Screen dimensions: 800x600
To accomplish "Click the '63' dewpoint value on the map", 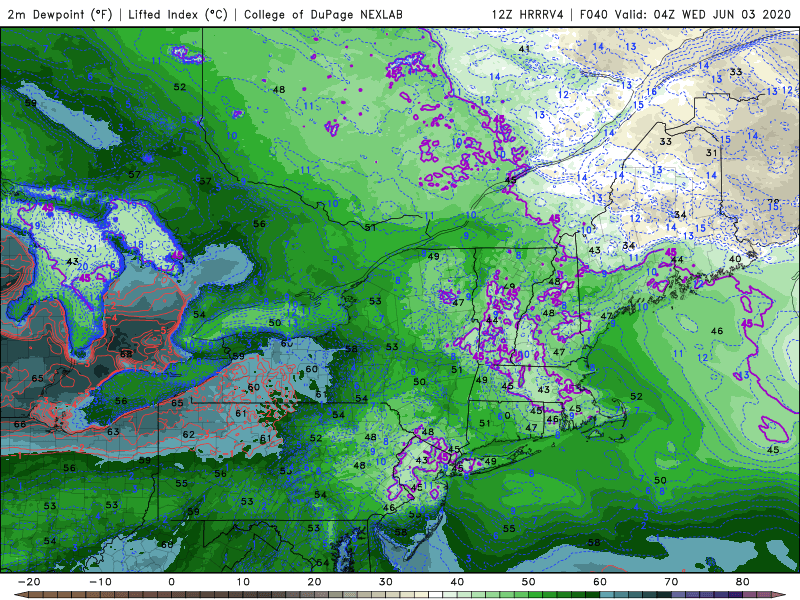I will [113, 432].
